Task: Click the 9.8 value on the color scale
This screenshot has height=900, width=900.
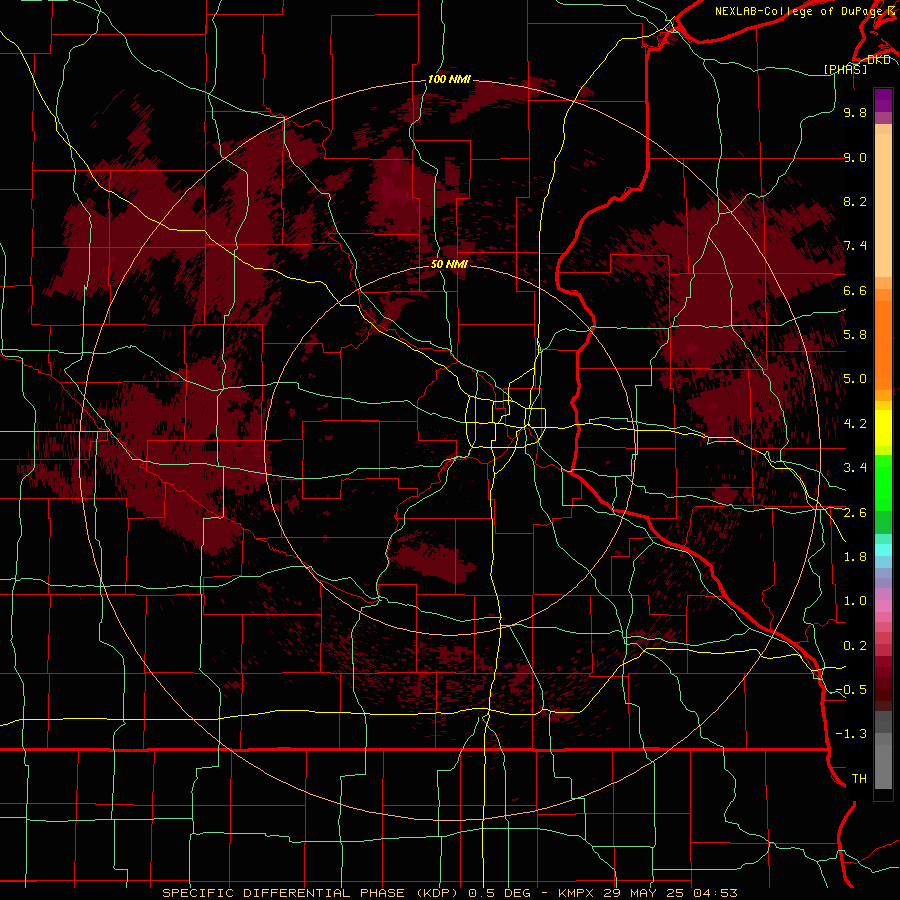Action: pyautogui.click(x=855, y=112)
